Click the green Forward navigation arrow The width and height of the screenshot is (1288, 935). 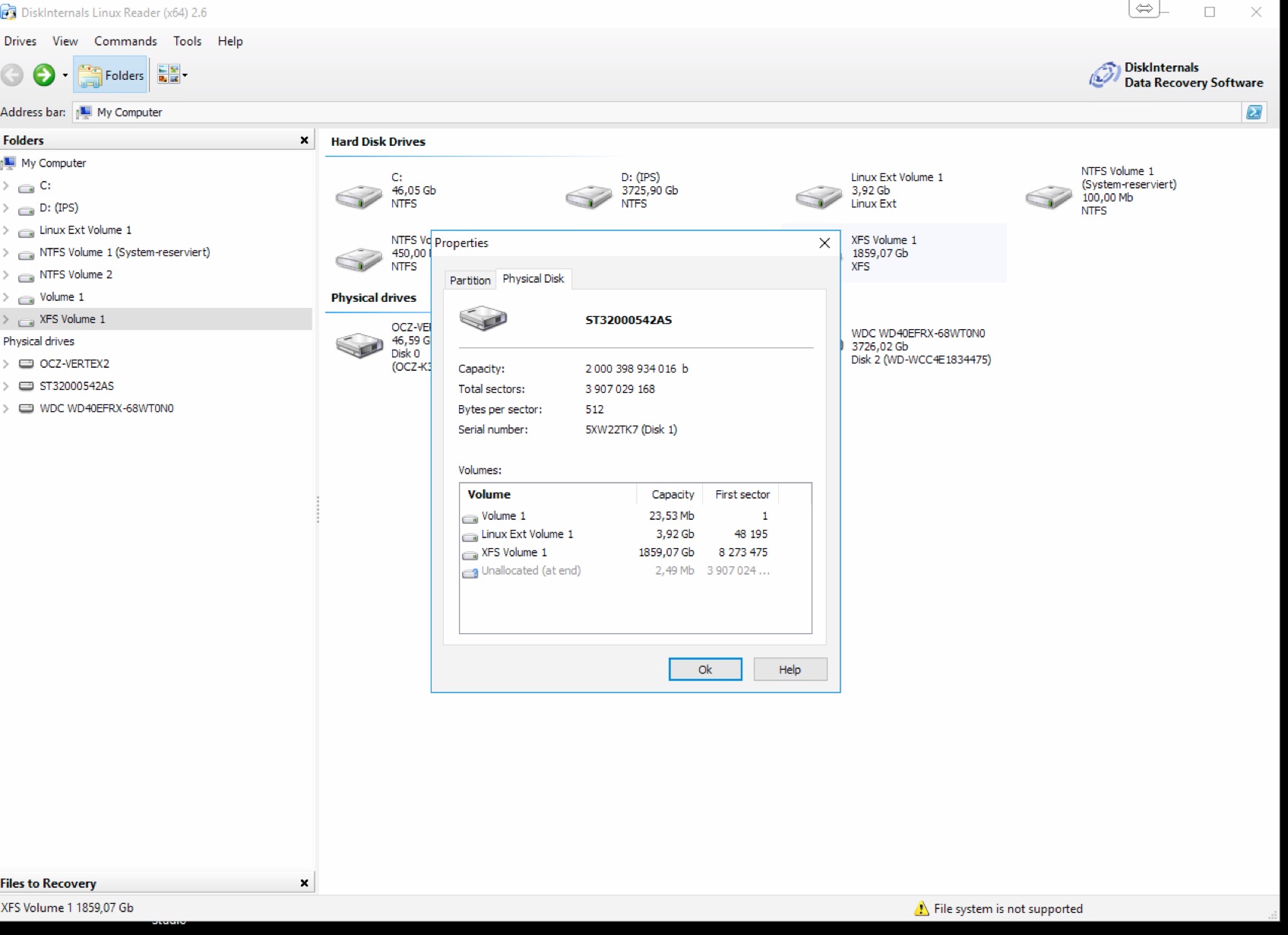click(44, 74)
